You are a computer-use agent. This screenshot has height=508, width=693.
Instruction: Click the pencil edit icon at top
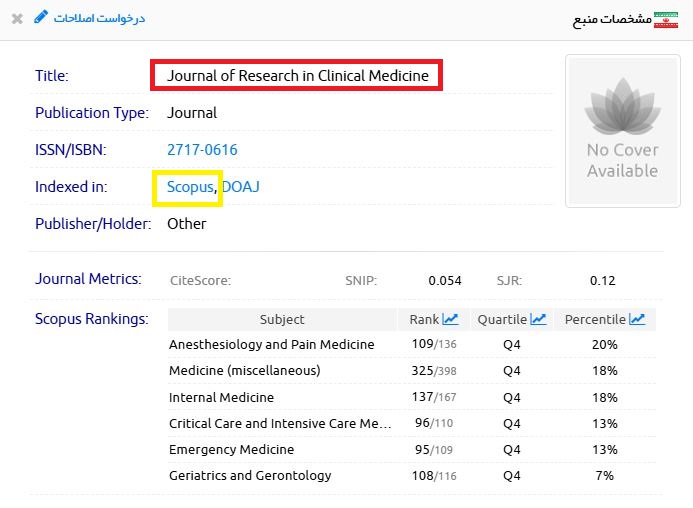tap(41, 17)
